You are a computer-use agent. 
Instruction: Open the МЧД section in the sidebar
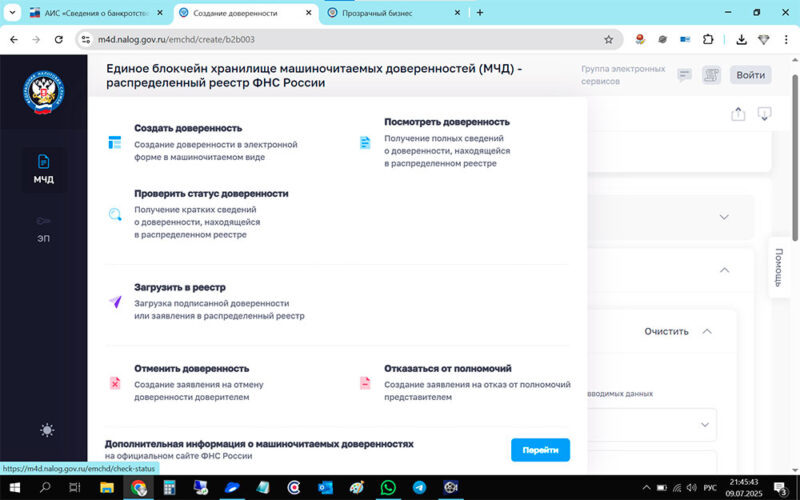(x=44, y=169)
